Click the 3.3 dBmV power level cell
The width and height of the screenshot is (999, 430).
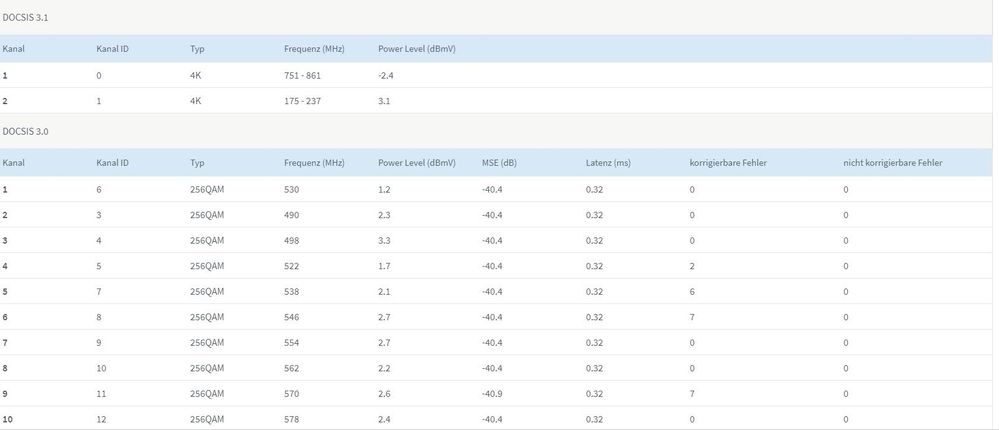coord(385,240)
